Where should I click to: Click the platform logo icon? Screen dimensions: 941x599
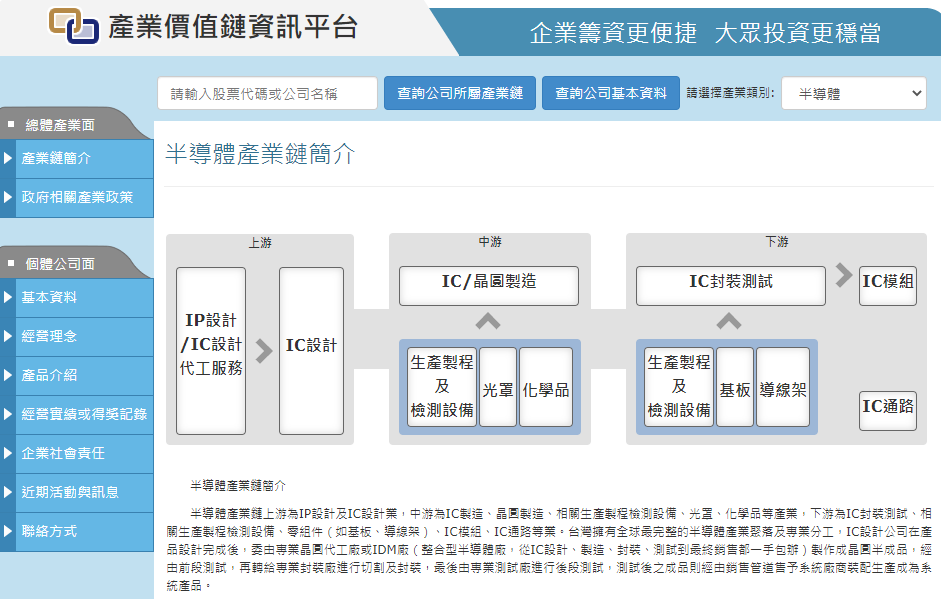click(x=73, y=26)
